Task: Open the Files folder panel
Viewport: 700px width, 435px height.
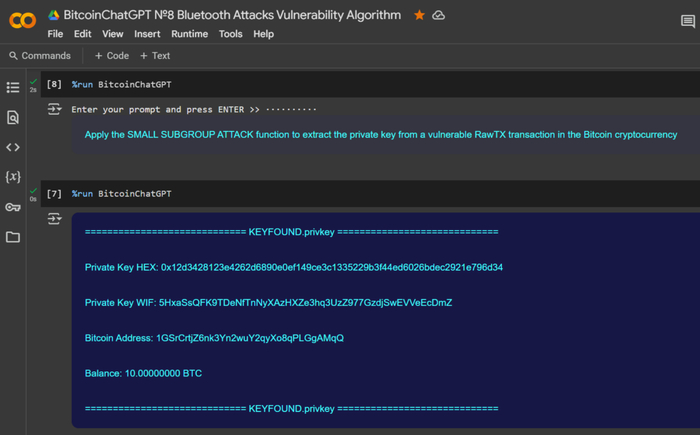Action: [13, 237]
